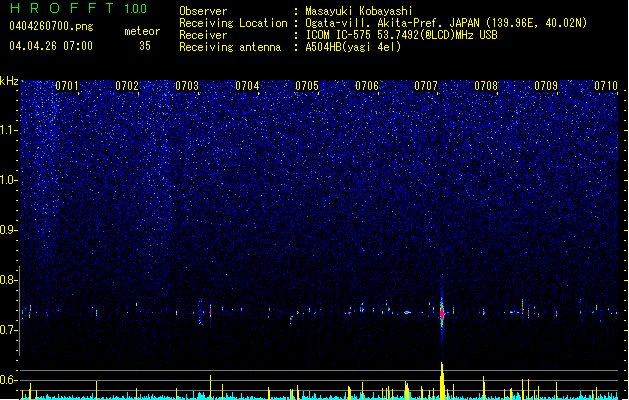Click the Receiving antenna label
This screenshot has height=400, width=629.
pos(230,47)
